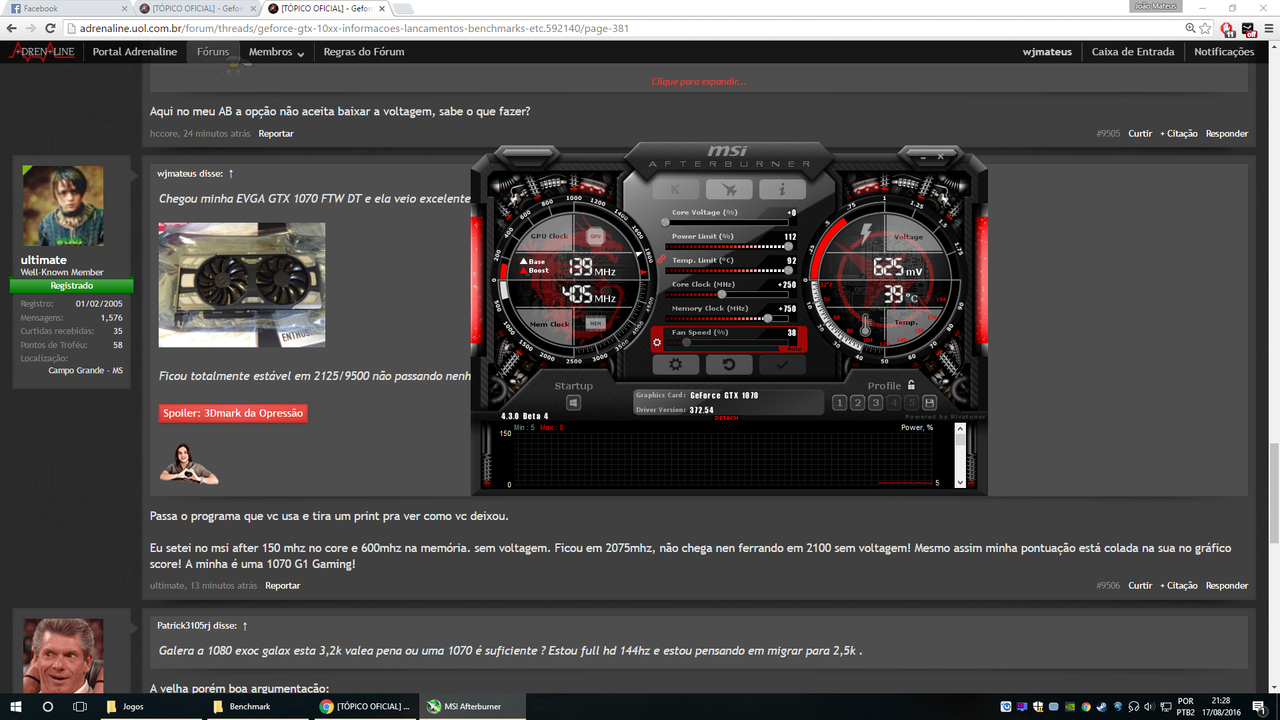Open Jogos folder on taskbar
This screenshot has height=720, width=1280.
point(150,706)
